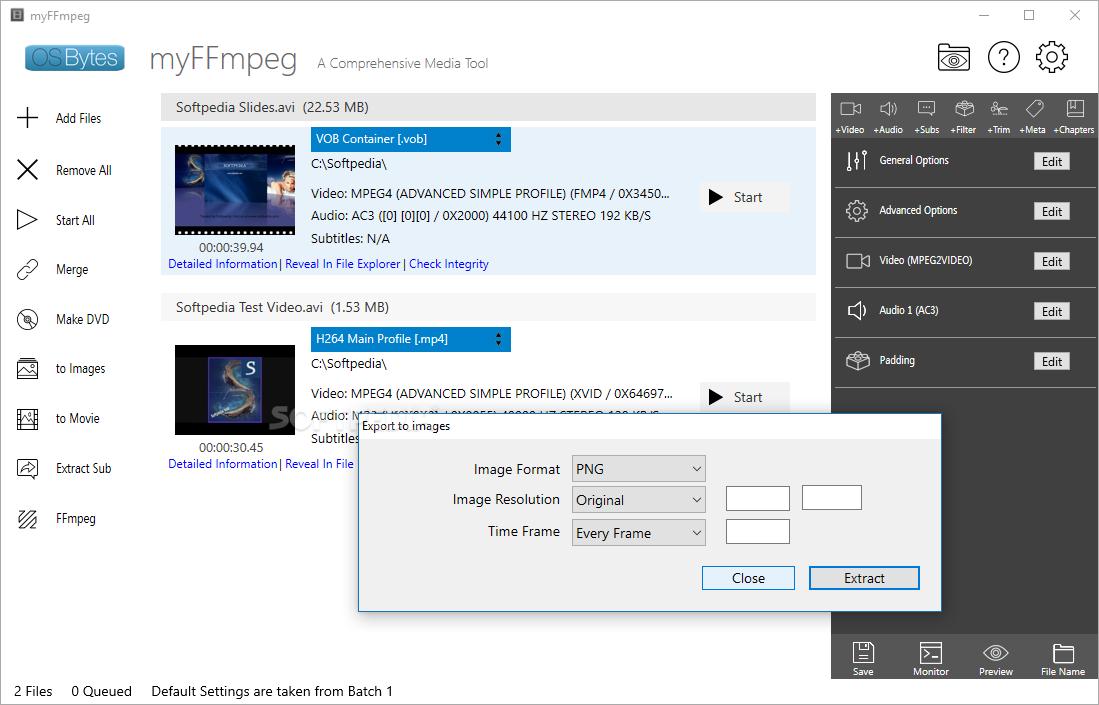Start converting Softpedia Slides.avi

[744, 197]
